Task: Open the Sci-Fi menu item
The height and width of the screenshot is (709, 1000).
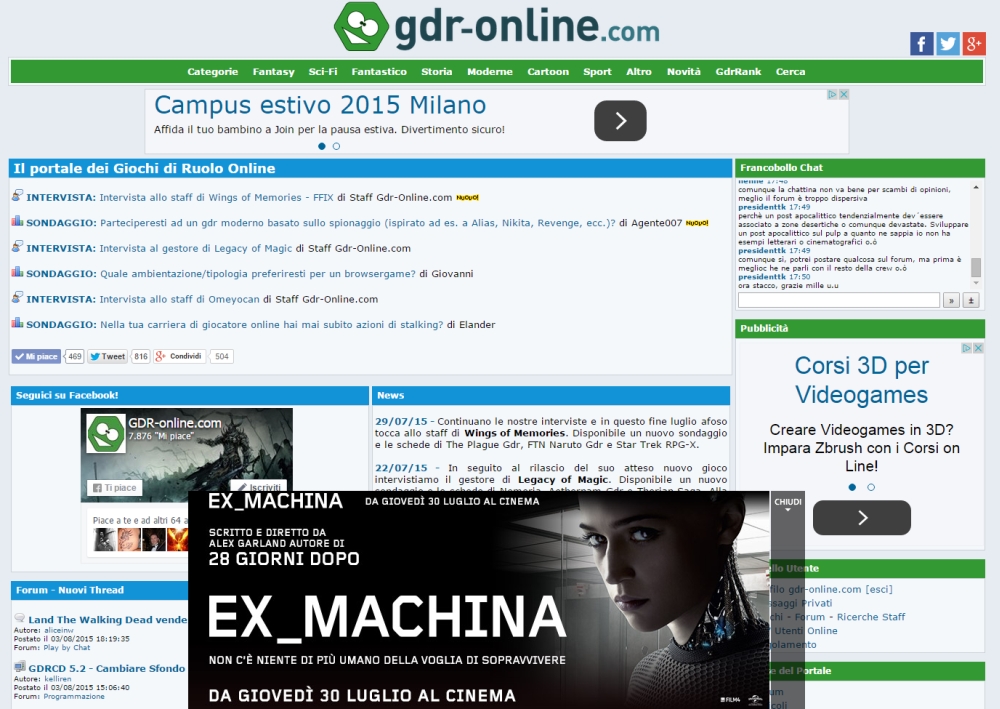Action: (323, 71)
